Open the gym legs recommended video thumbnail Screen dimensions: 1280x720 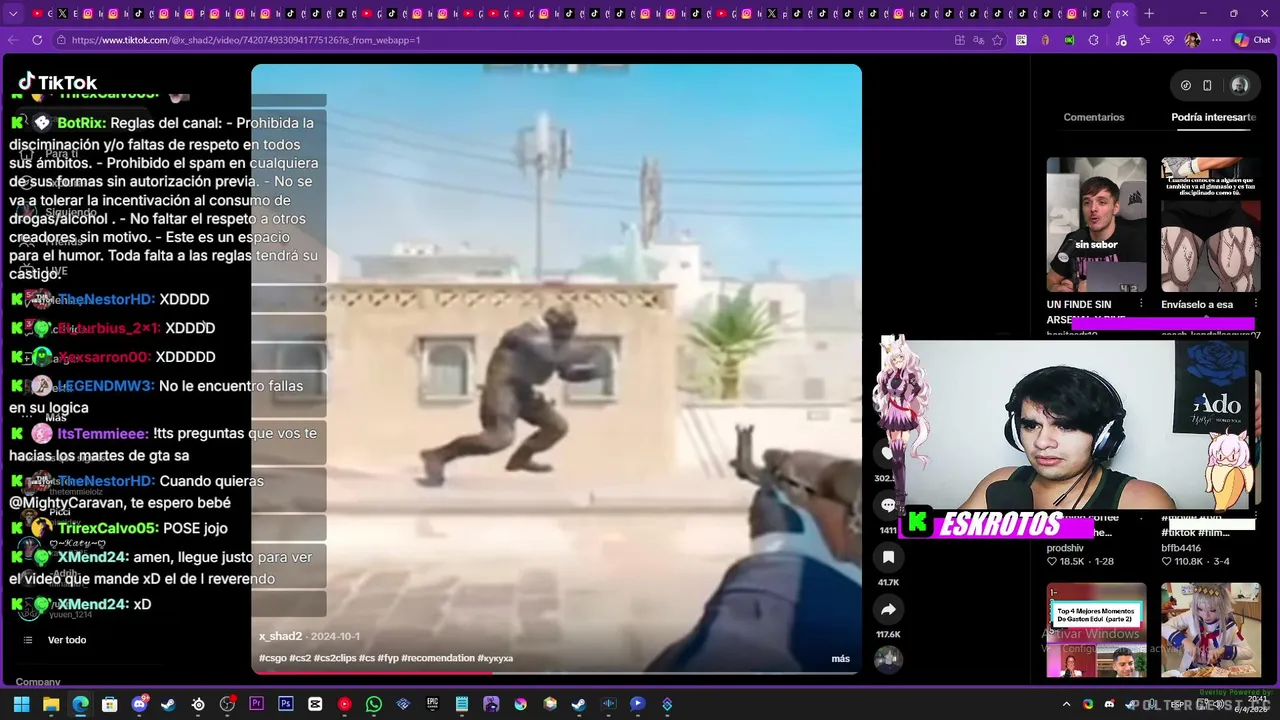point(1211,224)
